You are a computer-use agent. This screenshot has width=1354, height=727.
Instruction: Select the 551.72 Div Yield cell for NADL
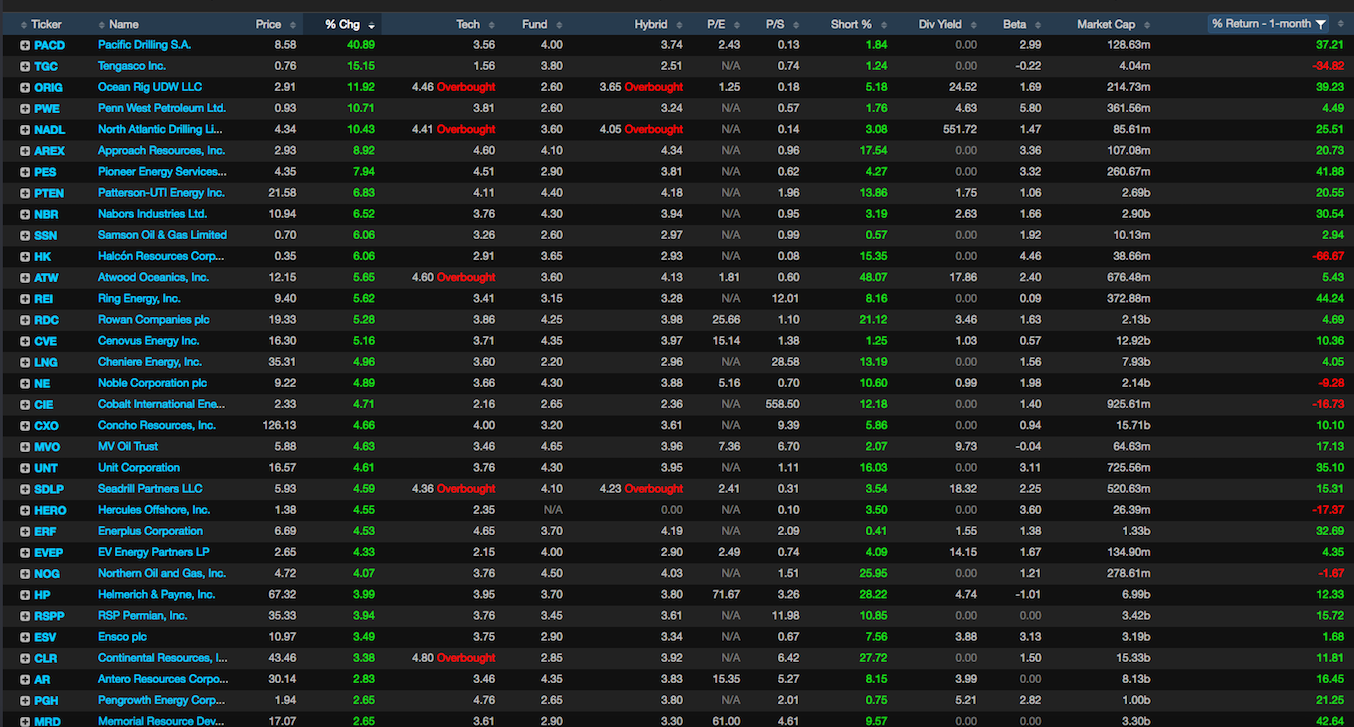[x=960, y=129]
